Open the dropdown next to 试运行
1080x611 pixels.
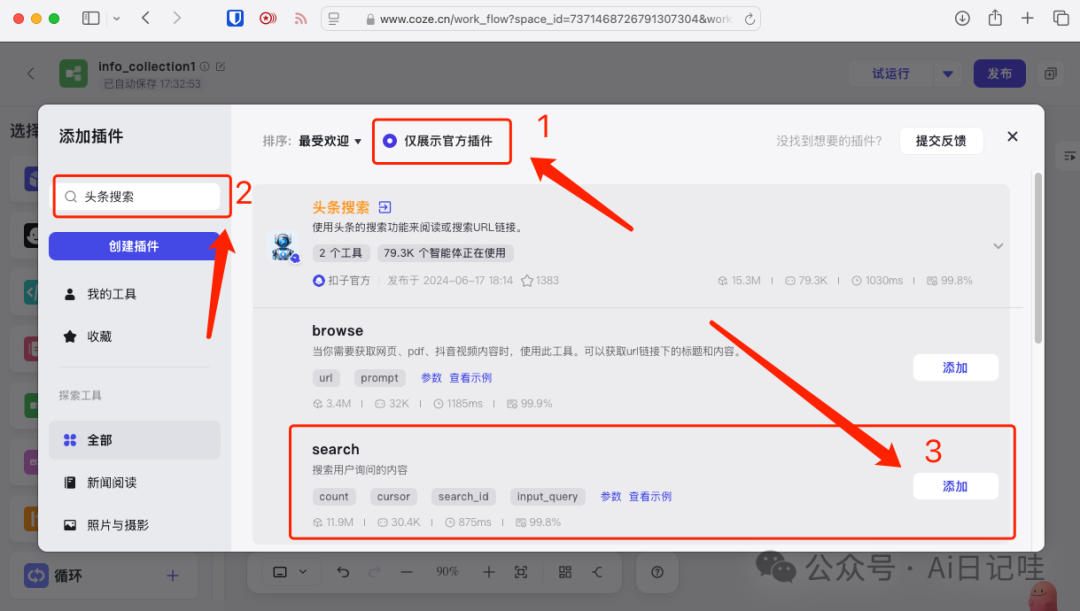pos(948,74)
